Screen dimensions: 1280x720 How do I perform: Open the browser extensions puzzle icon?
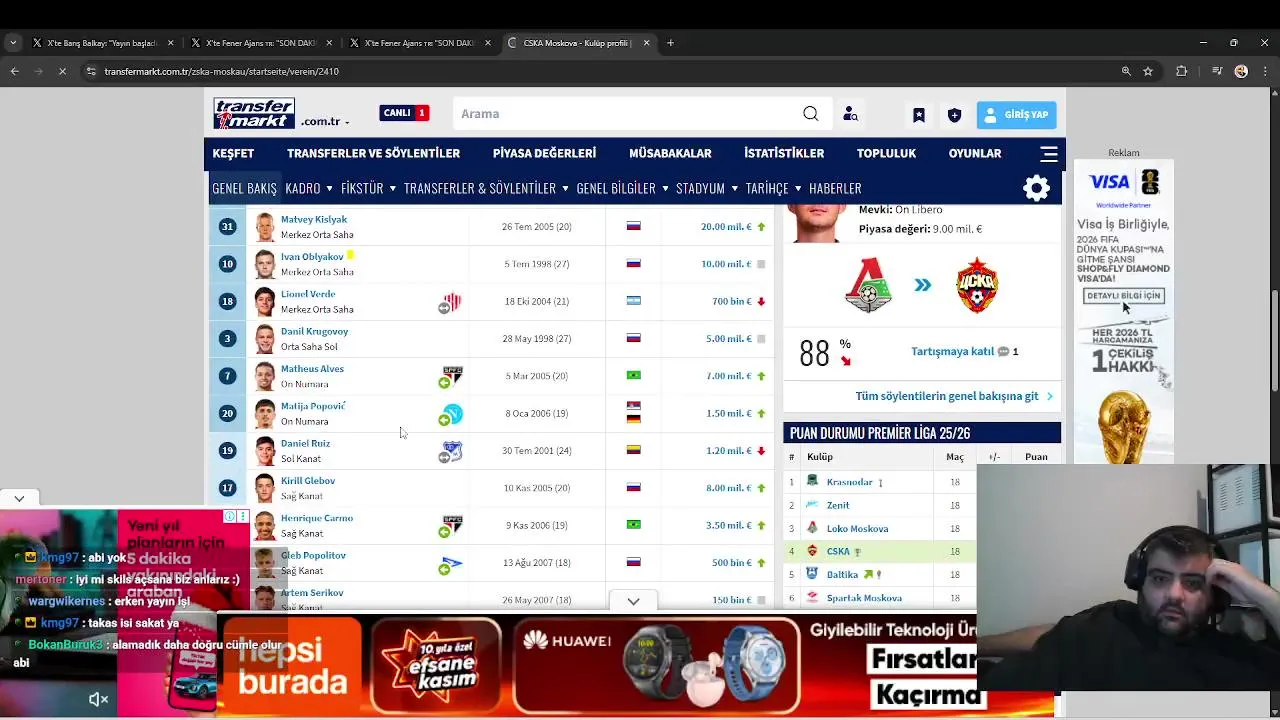(1181, 71)
